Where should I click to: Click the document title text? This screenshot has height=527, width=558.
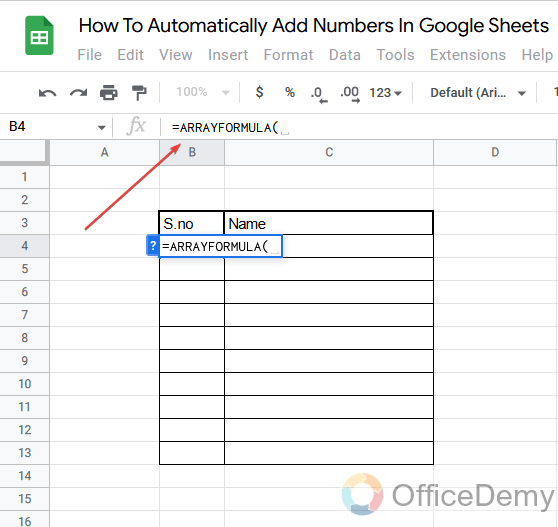click(314, 26)
